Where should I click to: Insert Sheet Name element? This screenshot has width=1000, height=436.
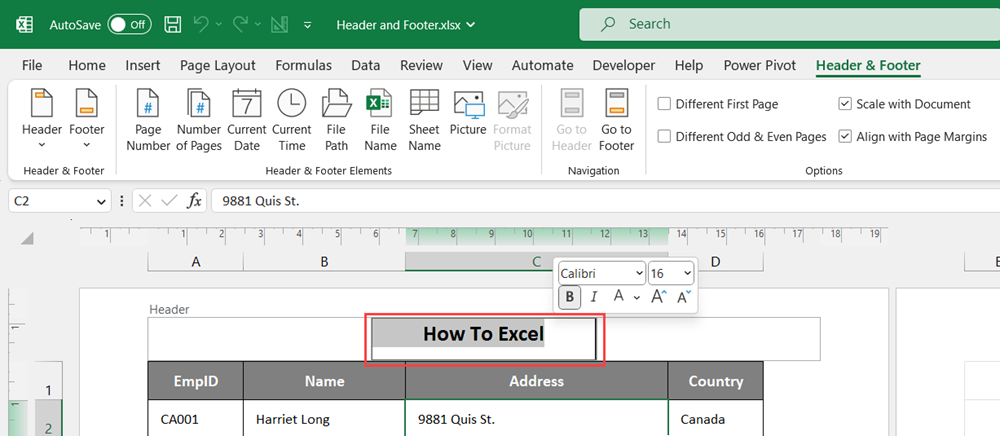[x=424, y=121]
